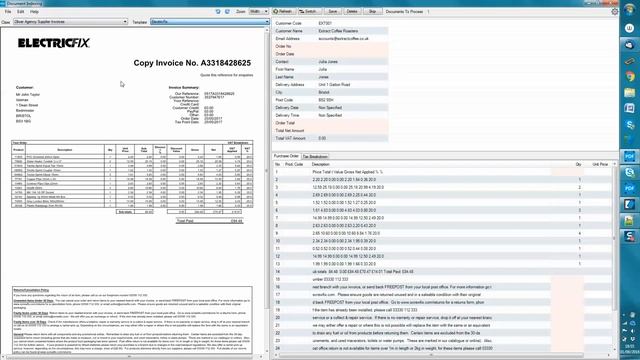The width and height of the screenshot is (640, 360).
Task: Click the invoice line items table in preview
Action: click(x=132, y=174)
